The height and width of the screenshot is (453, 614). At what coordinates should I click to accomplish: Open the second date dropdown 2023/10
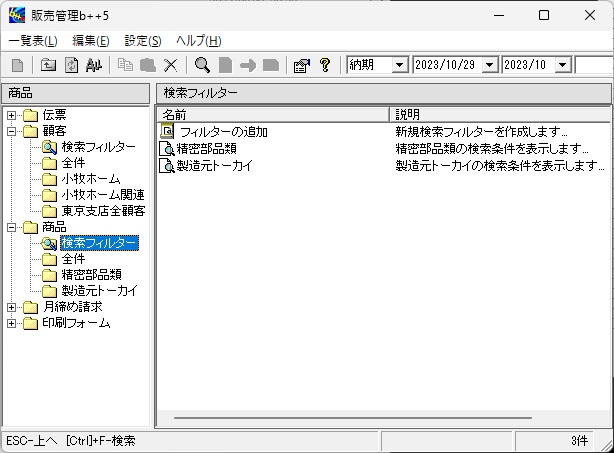(x=563, y=65)
